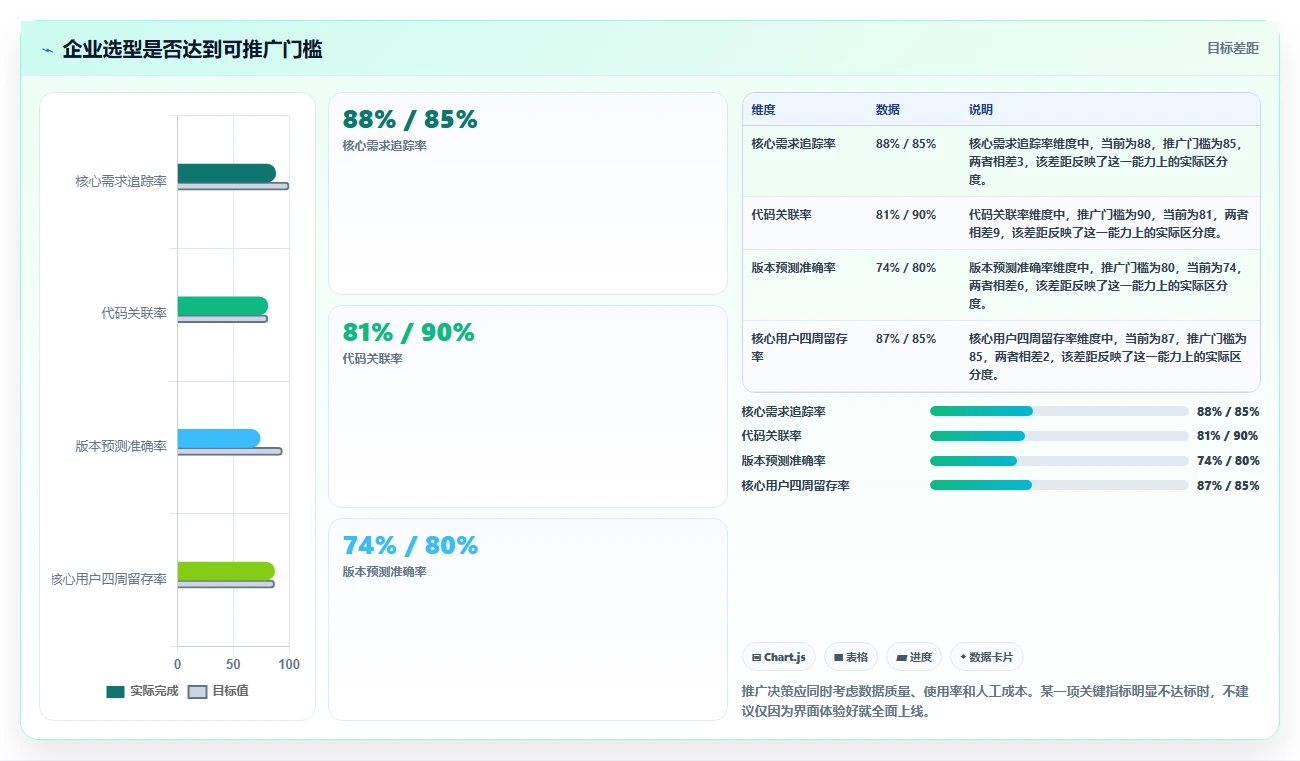Click the 表格 tag chip
The image size is (1300, 761).
click(851, 657)
